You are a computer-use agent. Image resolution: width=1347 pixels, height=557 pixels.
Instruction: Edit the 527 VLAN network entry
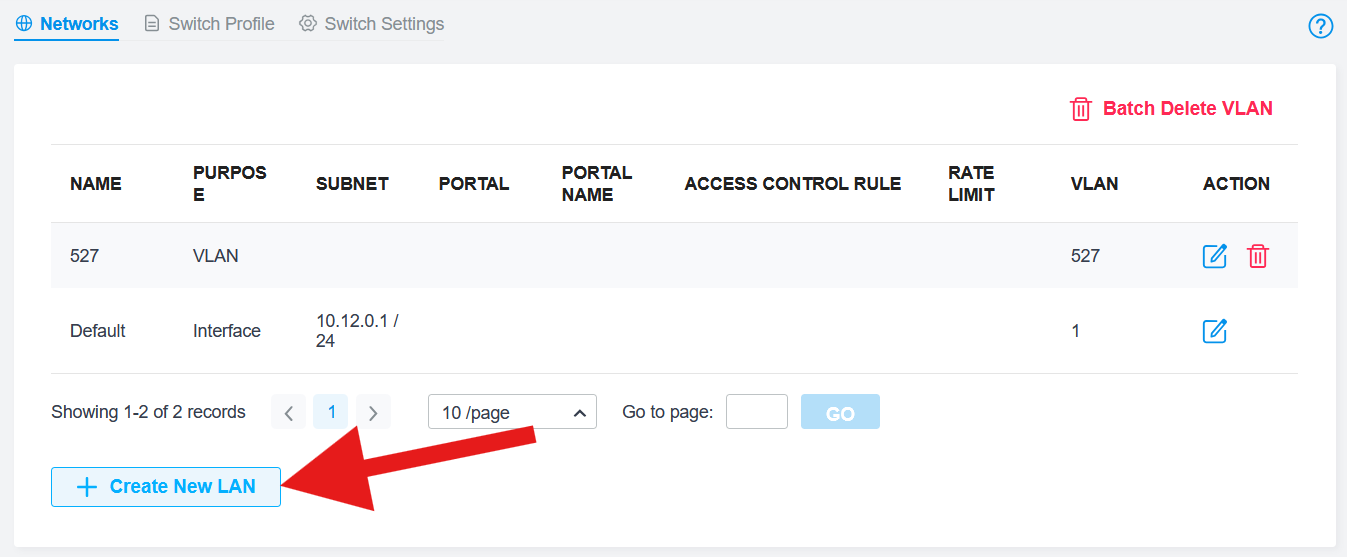1214,256
